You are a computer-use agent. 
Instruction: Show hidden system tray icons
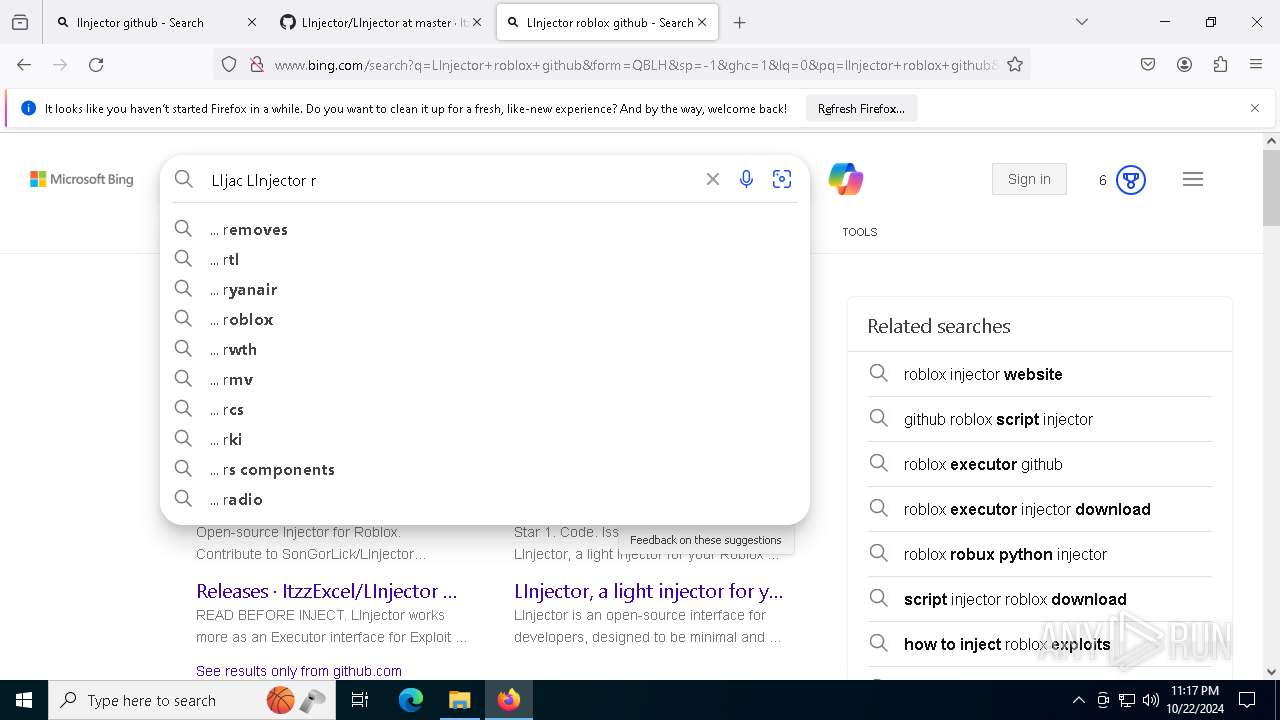[x=1078, y=700]
